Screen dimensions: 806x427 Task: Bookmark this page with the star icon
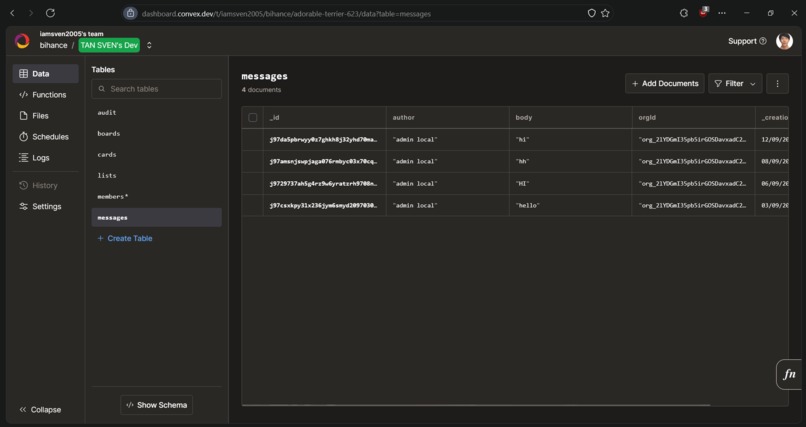(x=605, y=13)
